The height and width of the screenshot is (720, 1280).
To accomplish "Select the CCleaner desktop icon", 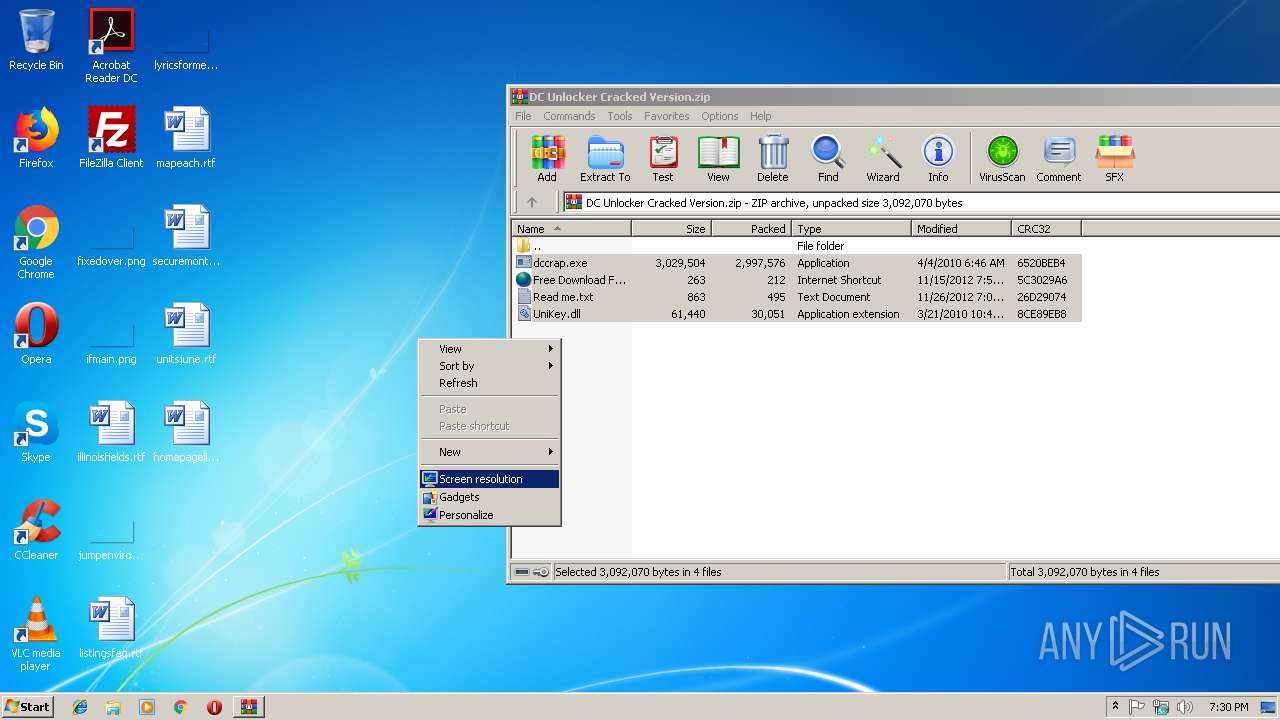I will [x=36, y=531].
